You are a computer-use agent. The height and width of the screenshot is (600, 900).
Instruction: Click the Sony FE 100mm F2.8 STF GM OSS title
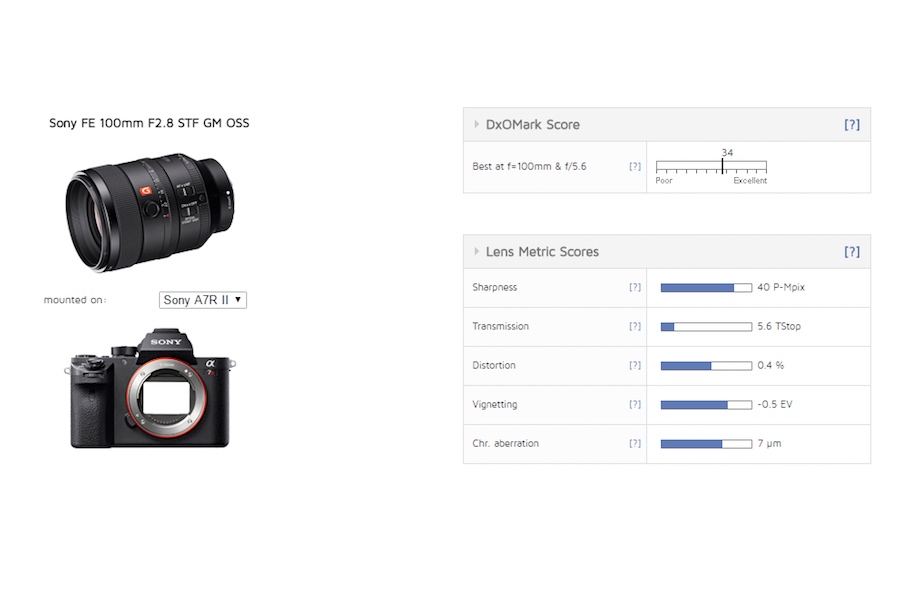(149, 123)
